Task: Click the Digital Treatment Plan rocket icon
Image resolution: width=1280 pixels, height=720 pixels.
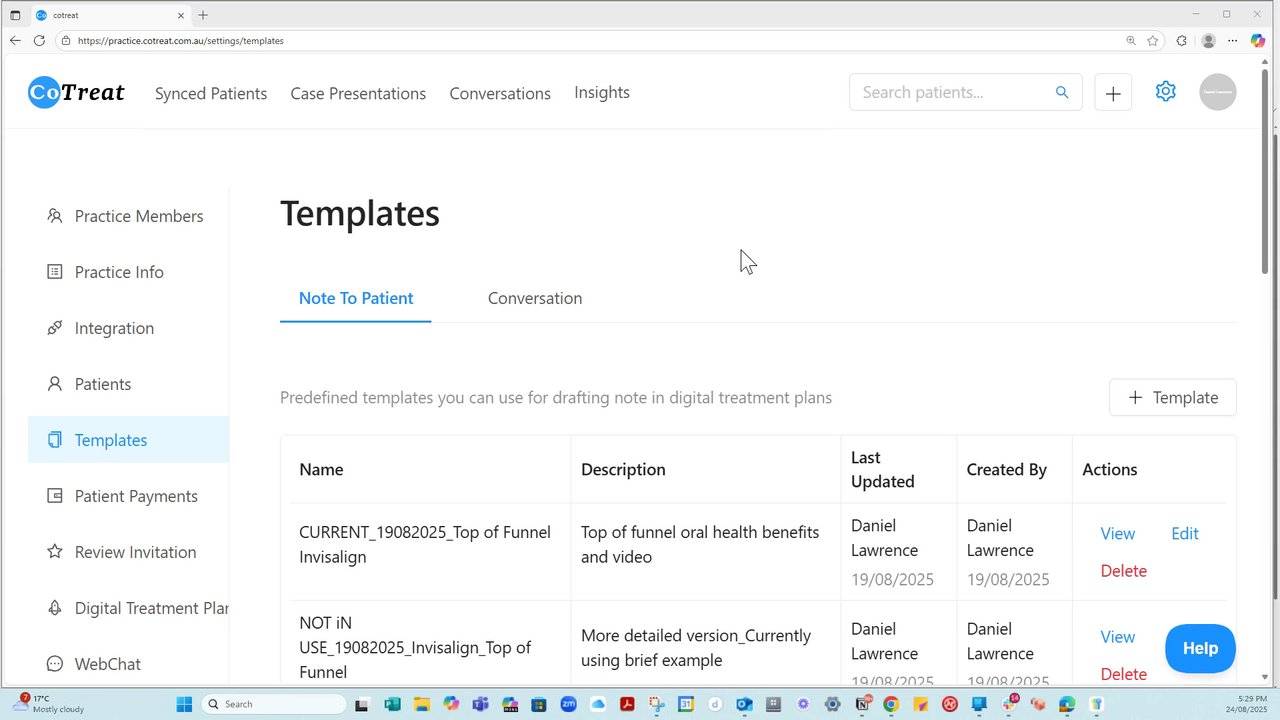Action: [x=55, y=608]
